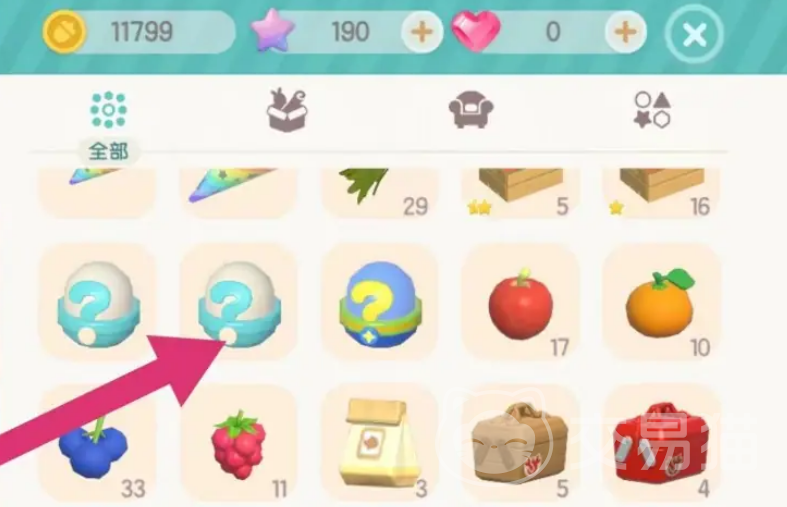Add more star currency with plus button
787x507 pixels.
click(422, 33)
